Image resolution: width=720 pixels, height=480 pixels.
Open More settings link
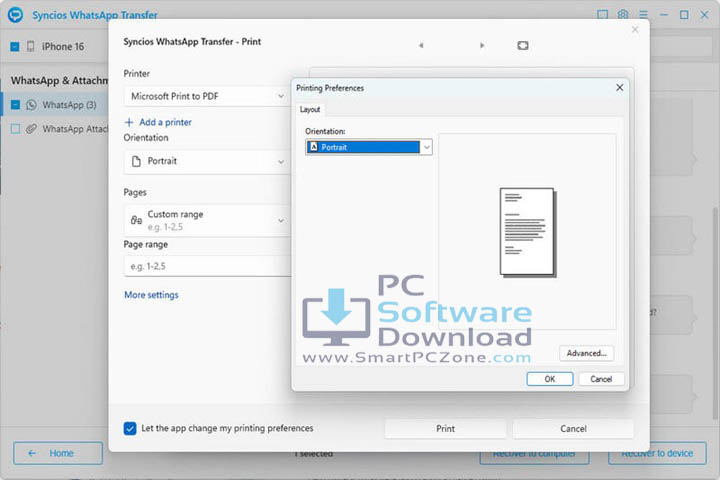tap(151, 295)
